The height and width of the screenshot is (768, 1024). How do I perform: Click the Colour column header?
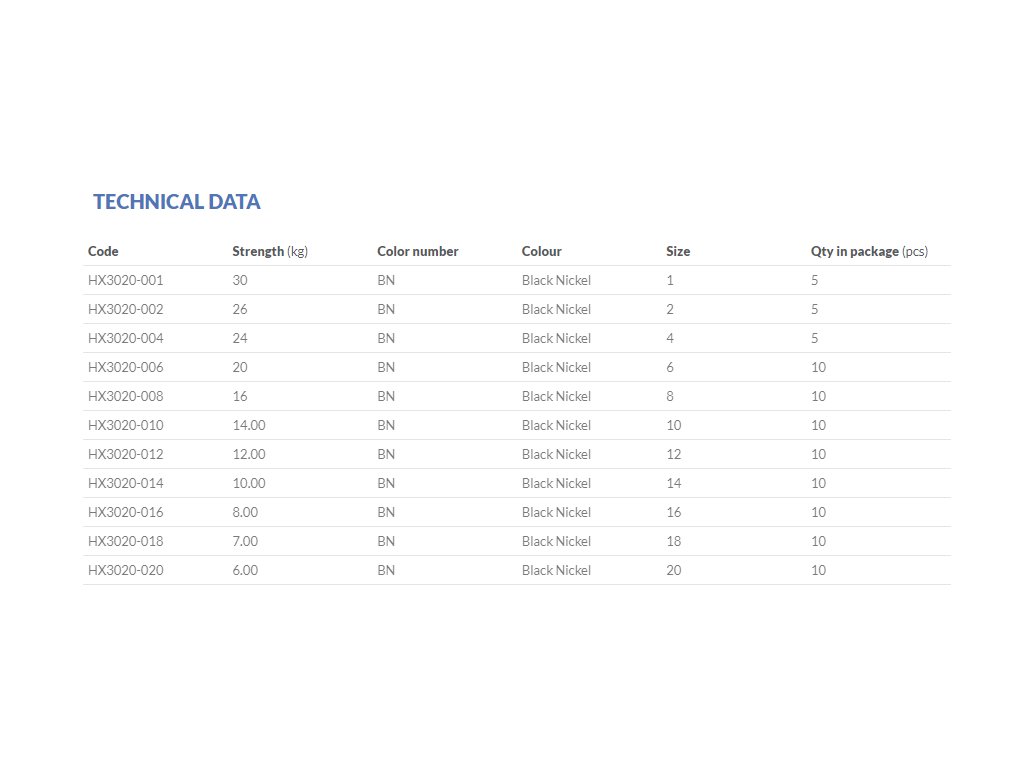pos(541,251)
